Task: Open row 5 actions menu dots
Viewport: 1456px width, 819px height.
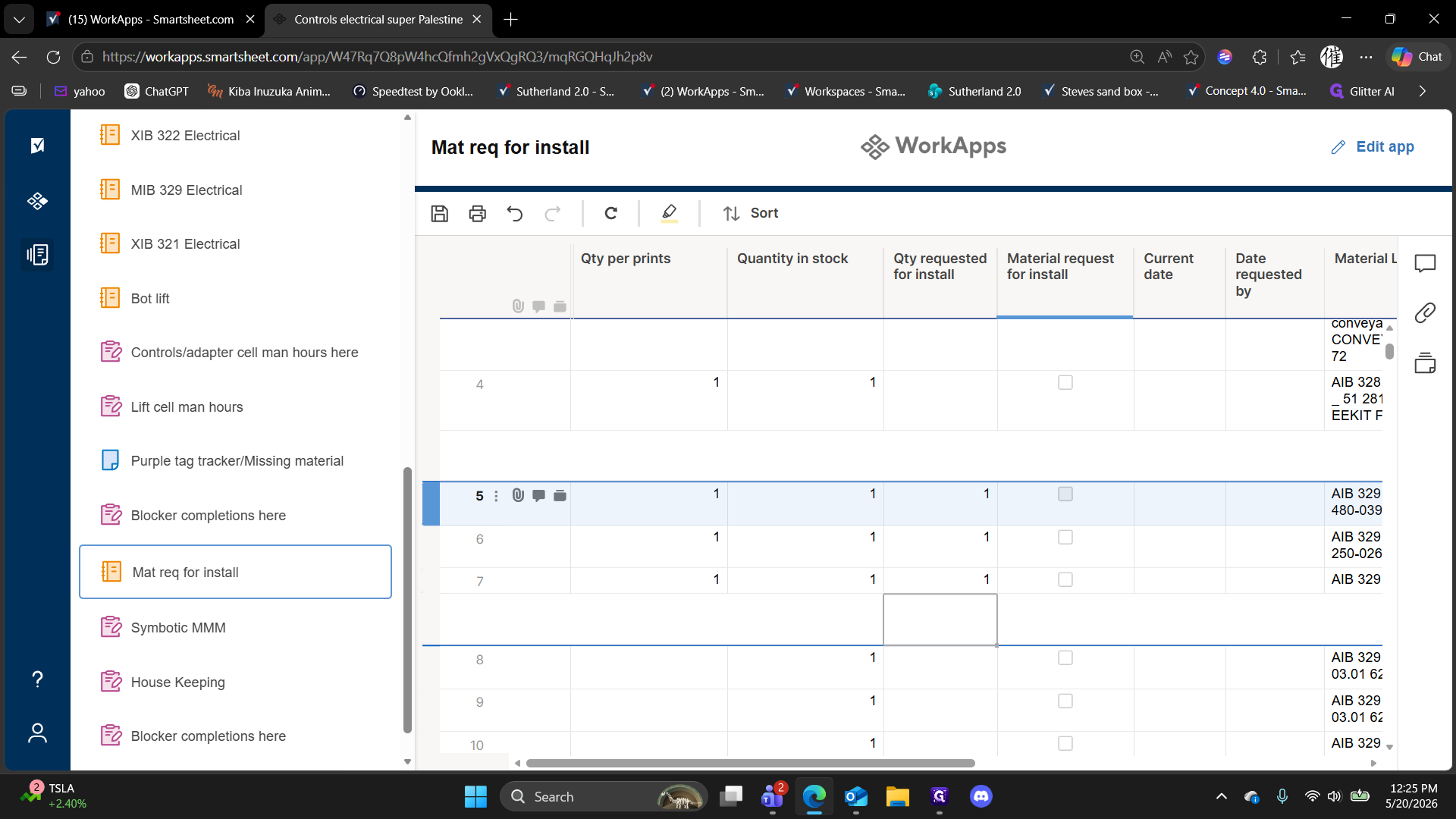Action: pyautogui.click(x=497, y=496)
